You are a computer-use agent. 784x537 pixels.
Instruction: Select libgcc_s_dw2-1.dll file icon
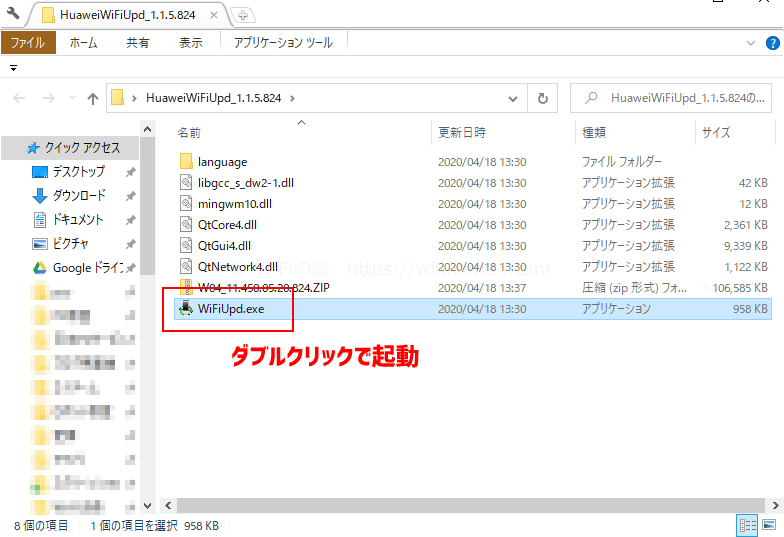186,182
